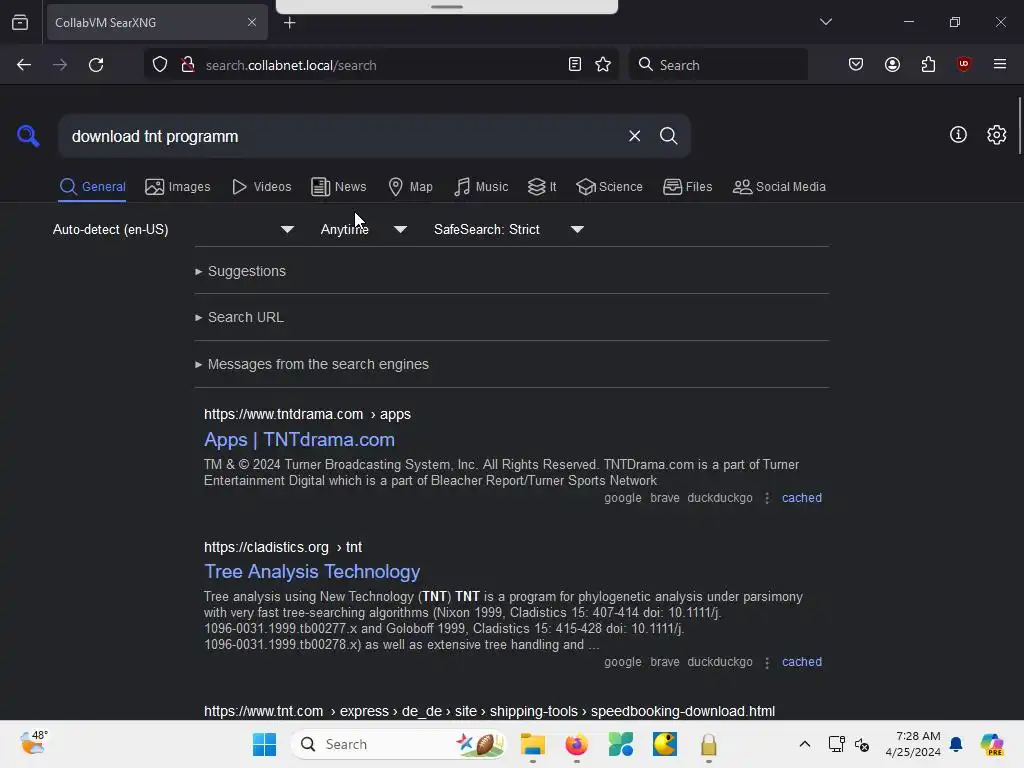This screenshot has height=768, width=1024.
Task: Open the list all tabs chevron
Action: click(x=825, y=22)
